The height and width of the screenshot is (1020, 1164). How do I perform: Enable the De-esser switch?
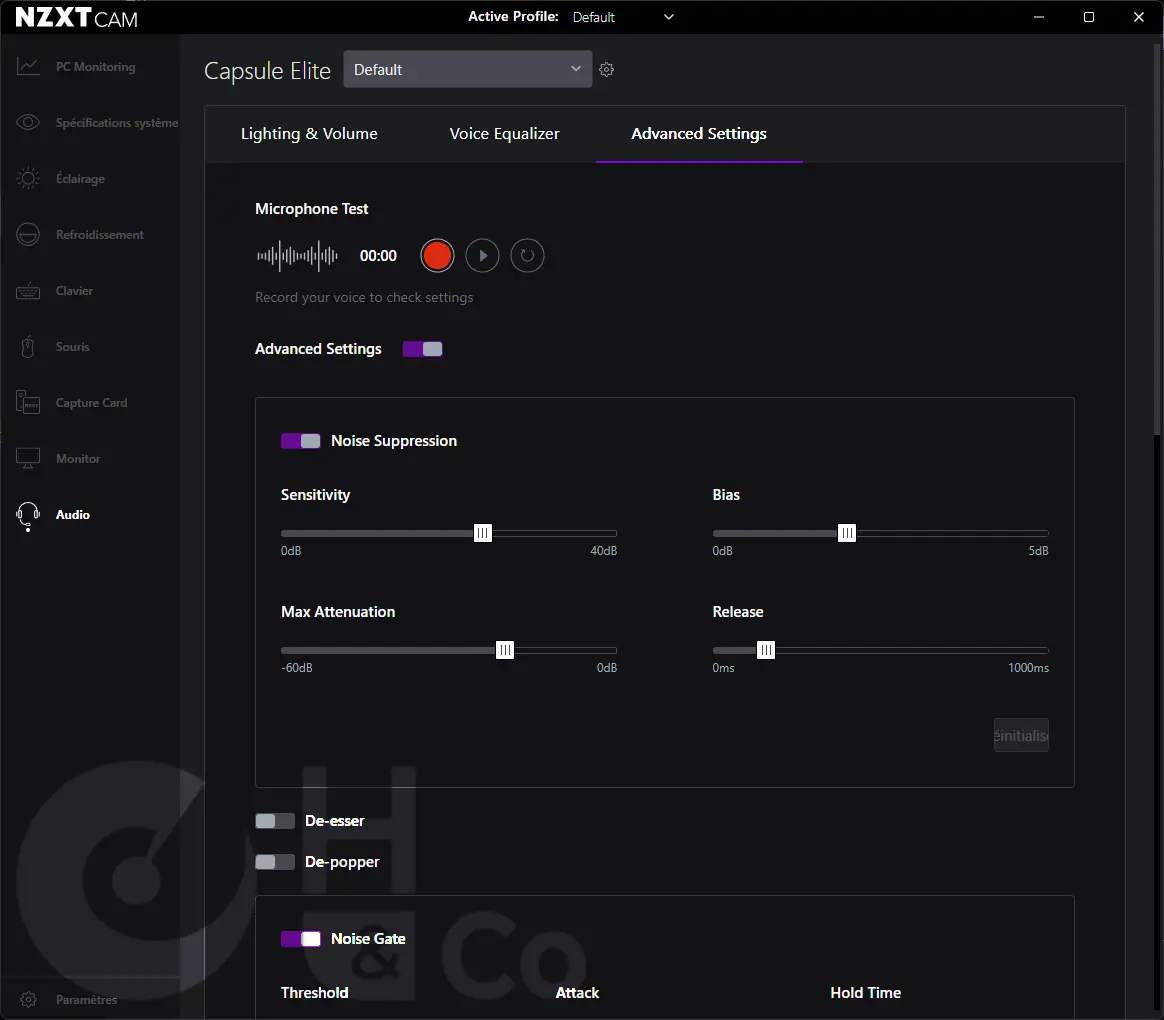(x=275, y=821)
